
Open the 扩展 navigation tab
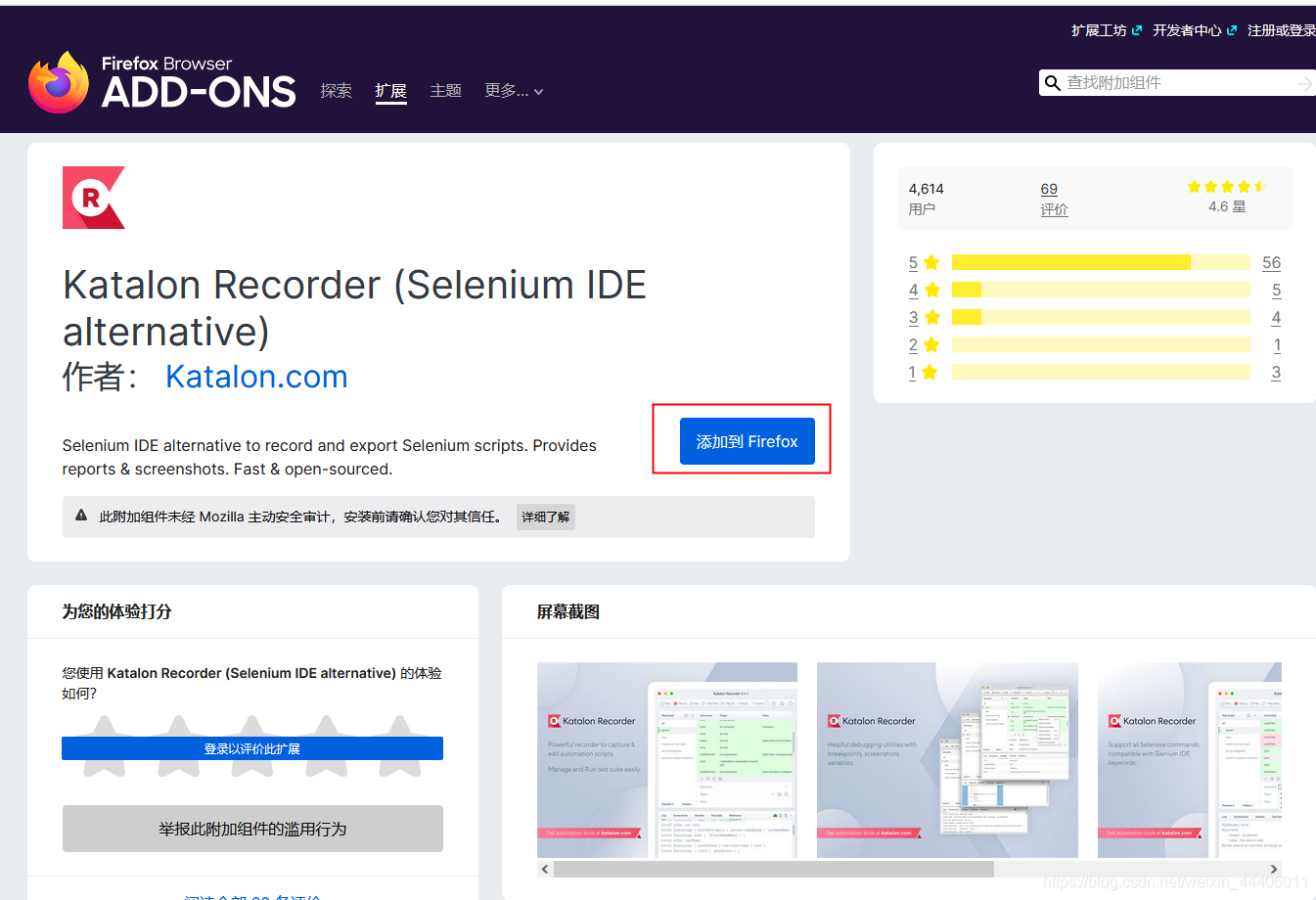point(390,91)
